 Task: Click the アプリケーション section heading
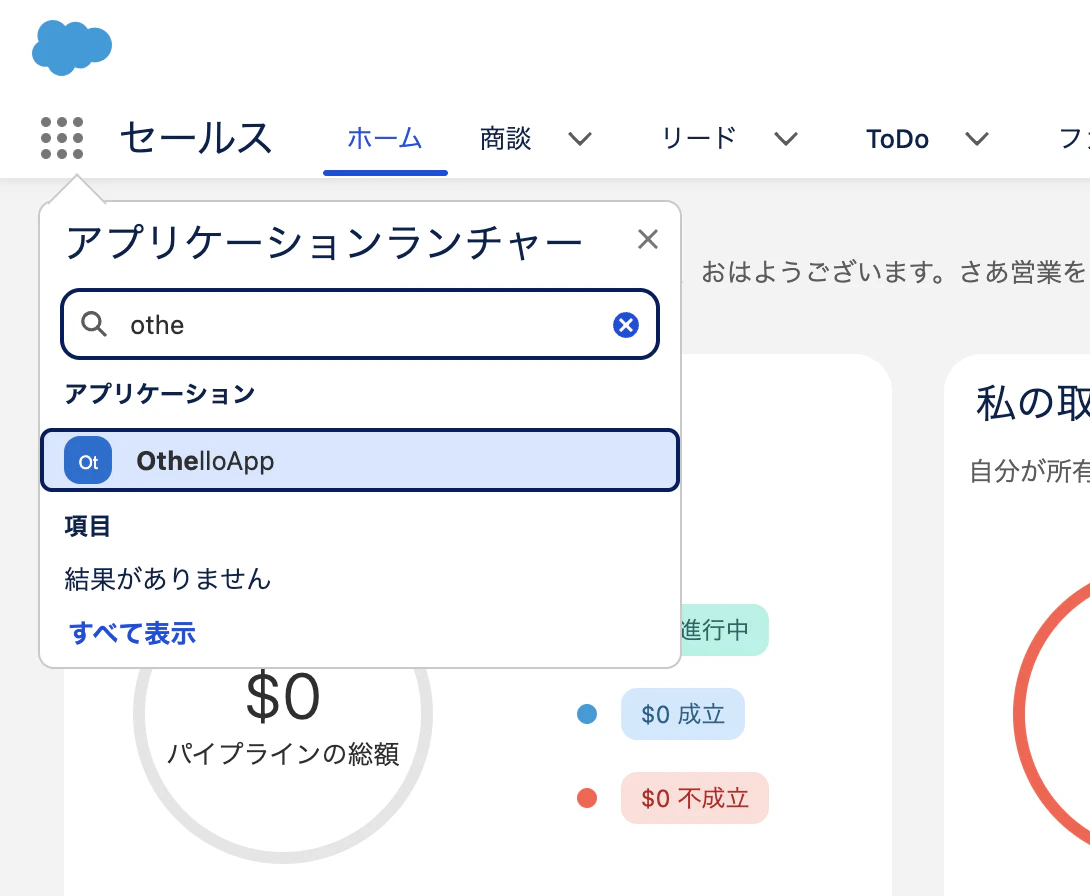point(160,393)
